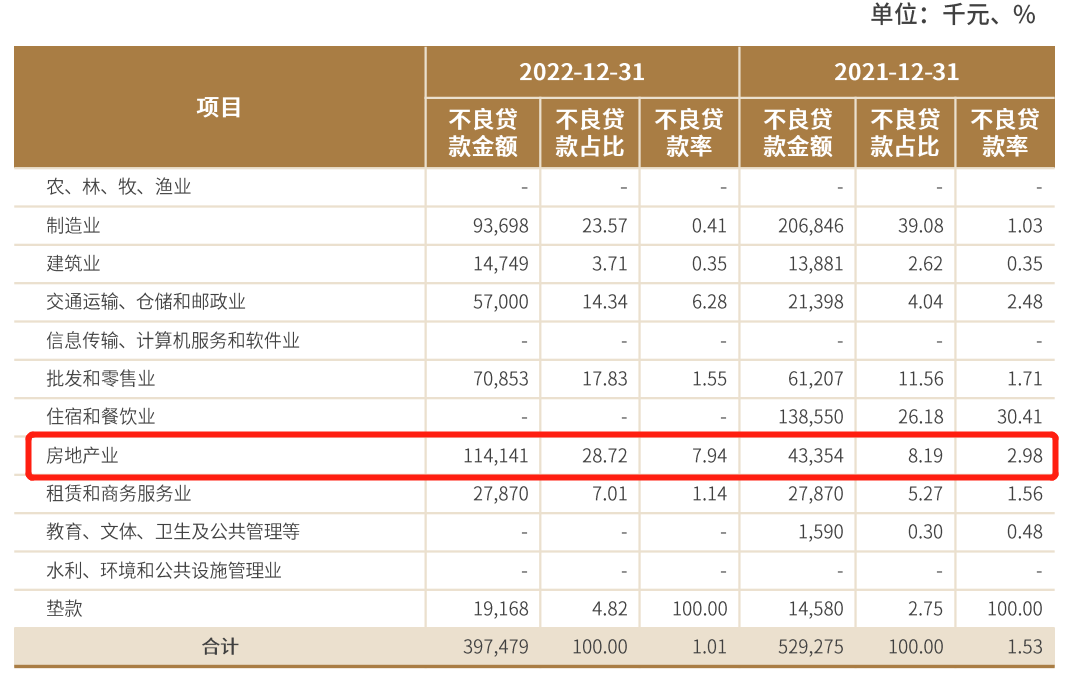Select 交通运输、仓储和邮政业 row label
Image resolution: width=1079 pixels, height=680 pixels.
click(146, 301)
